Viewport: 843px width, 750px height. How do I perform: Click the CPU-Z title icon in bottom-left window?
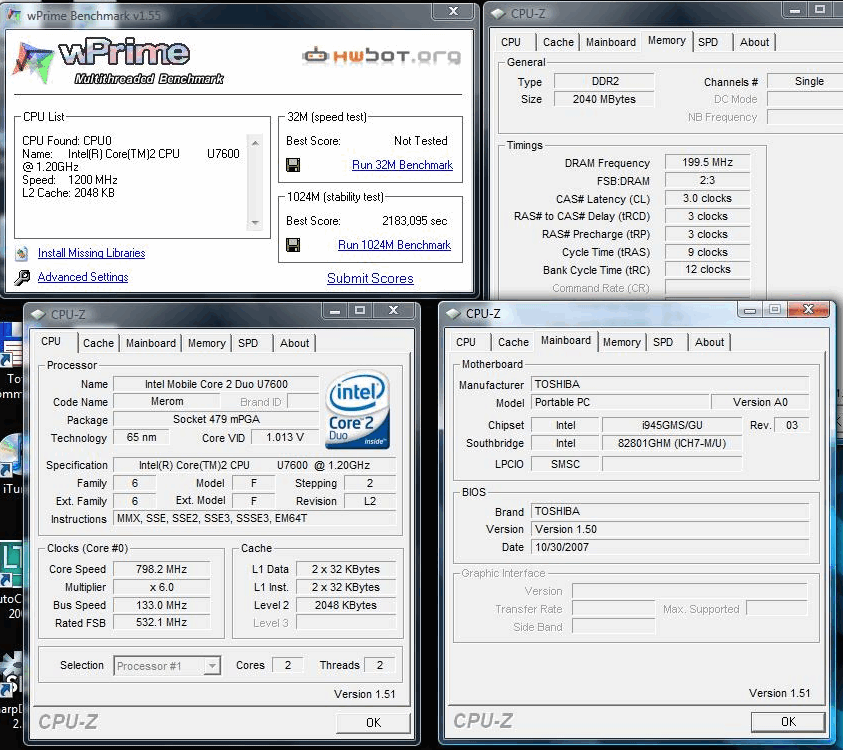[38, 315]
